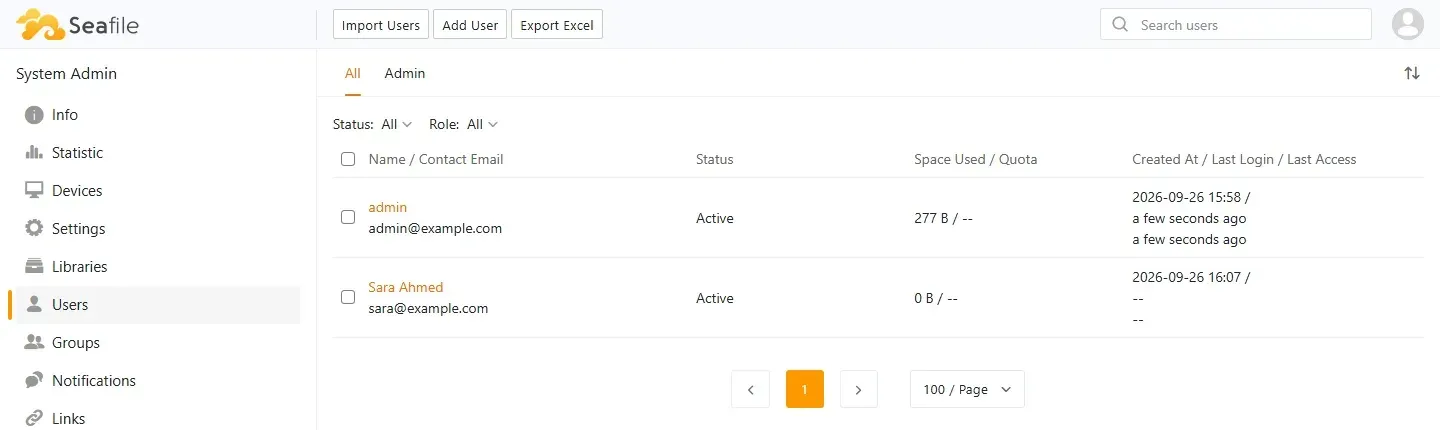Open the user avatar menu
1440x430 pixels.
tap(1408, 24)
